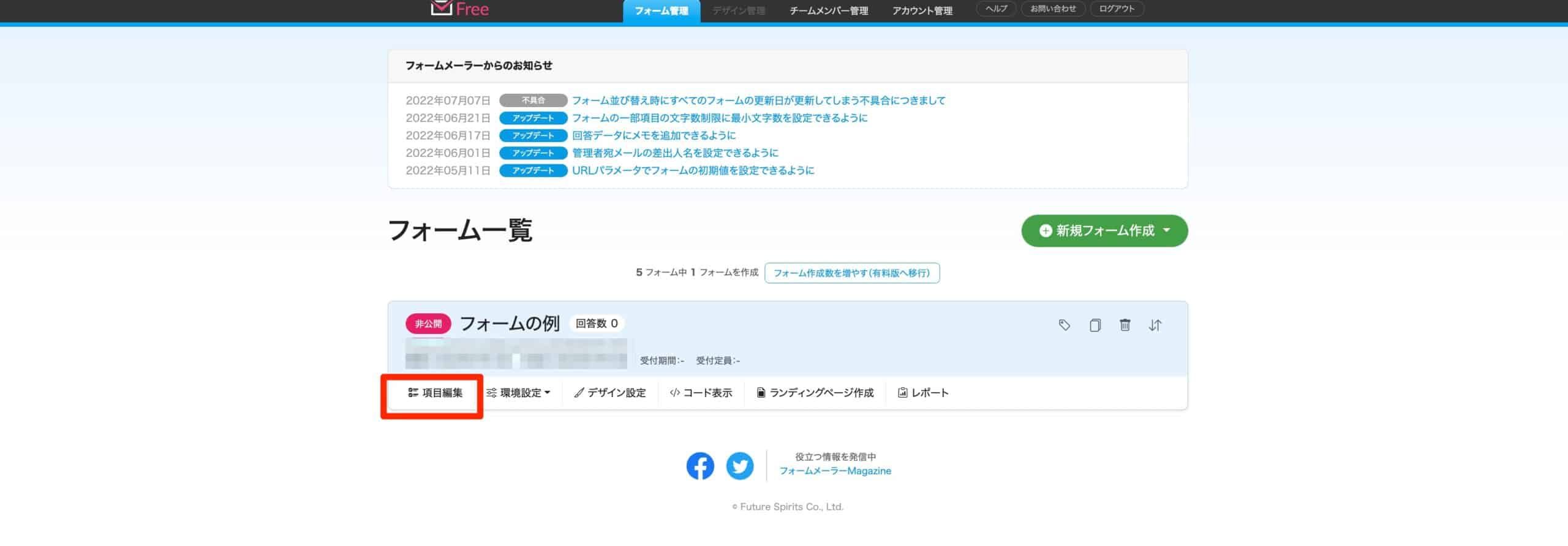Duplicate the form with the copy icon
1568x546 pixels.
point(1095,325)
